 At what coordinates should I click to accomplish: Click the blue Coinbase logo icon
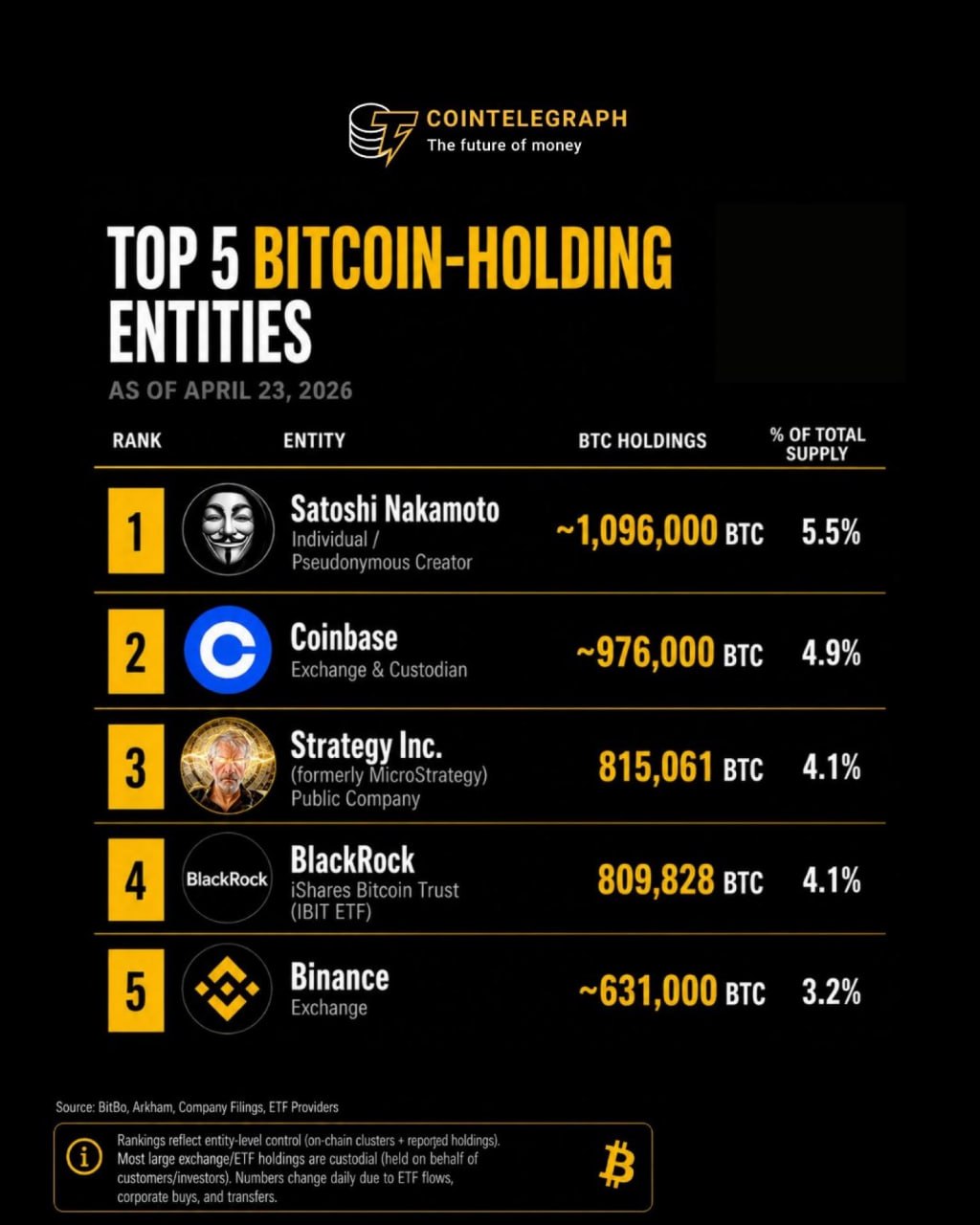coord(228,650)
